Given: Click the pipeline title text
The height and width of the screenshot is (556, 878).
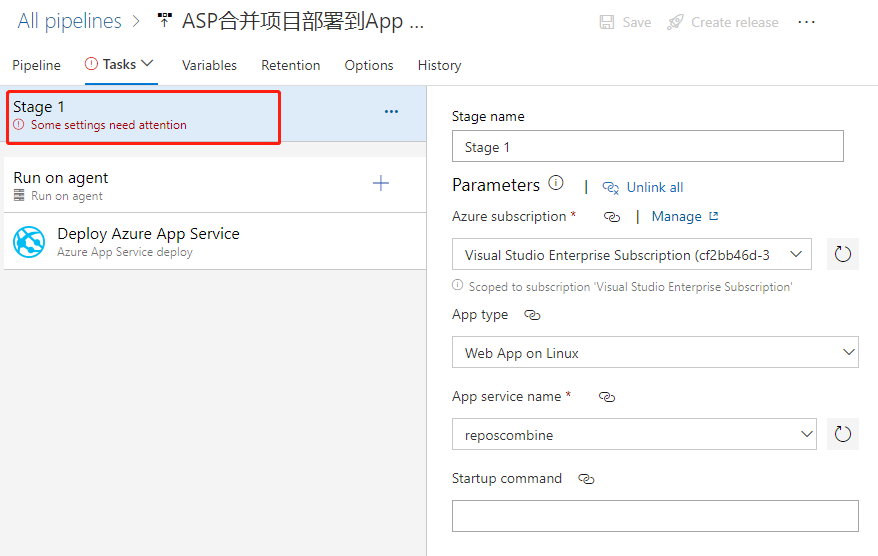Looking at the screenshot, I should point(303,21).
